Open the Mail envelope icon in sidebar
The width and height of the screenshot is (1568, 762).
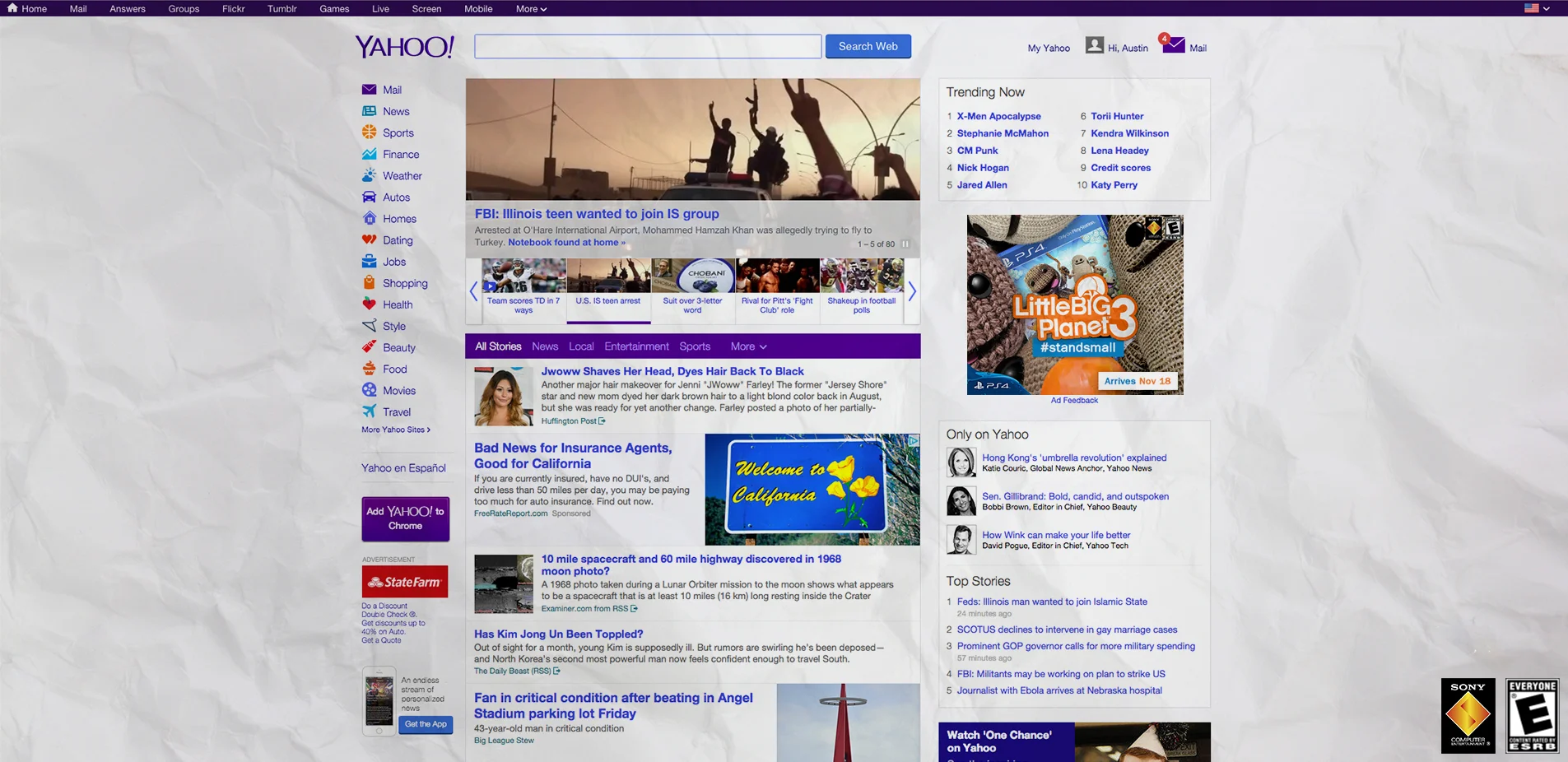point(369,90)
